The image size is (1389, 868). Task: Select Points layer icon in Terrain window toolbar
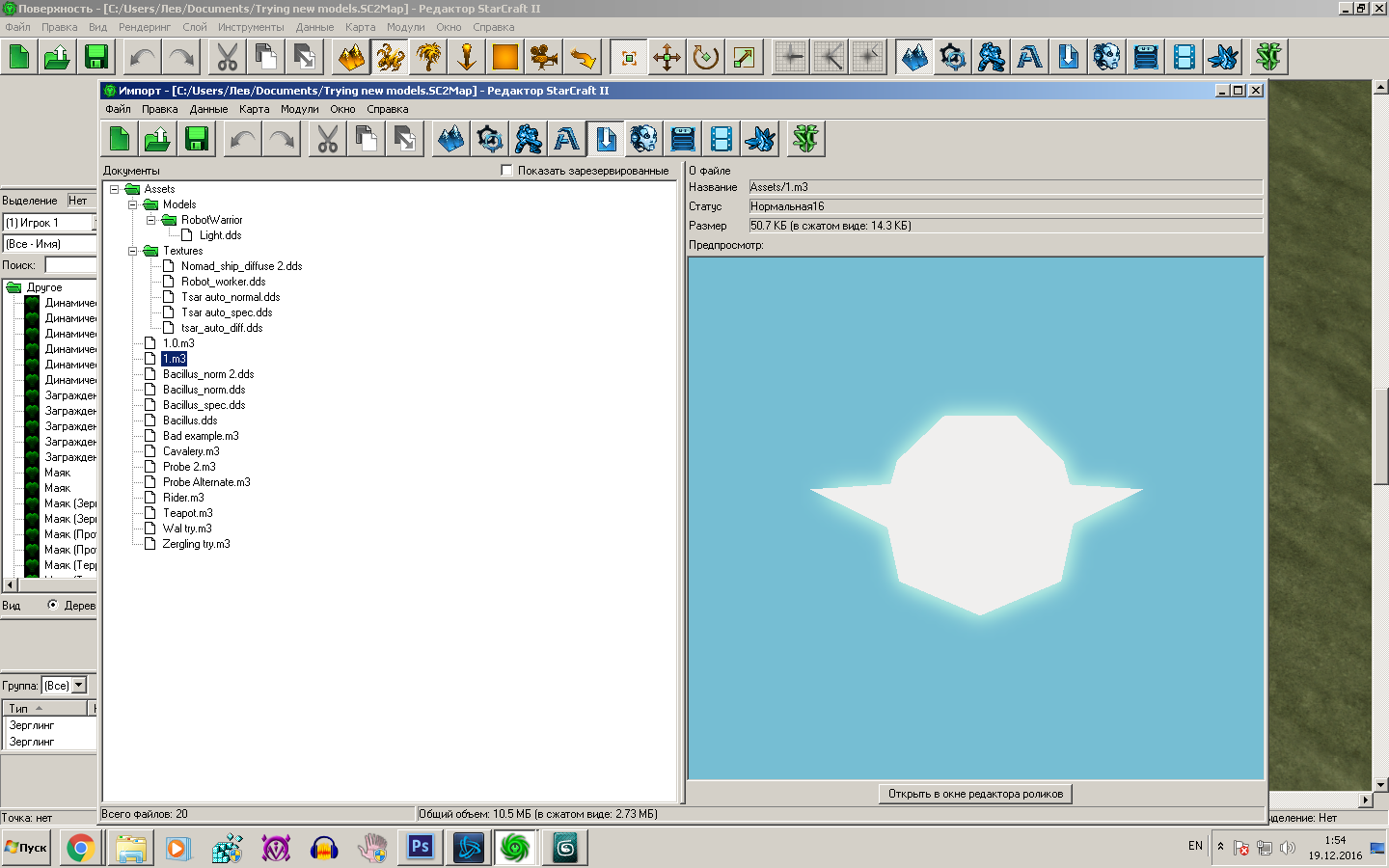point(467,58)
